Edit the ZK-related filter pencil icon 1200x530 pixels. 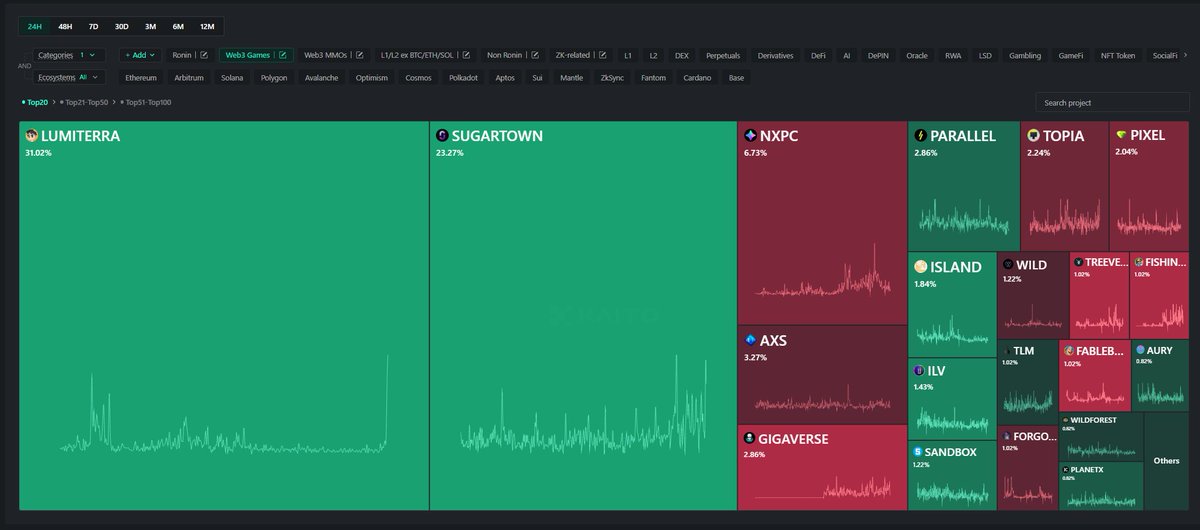point(603,55)
